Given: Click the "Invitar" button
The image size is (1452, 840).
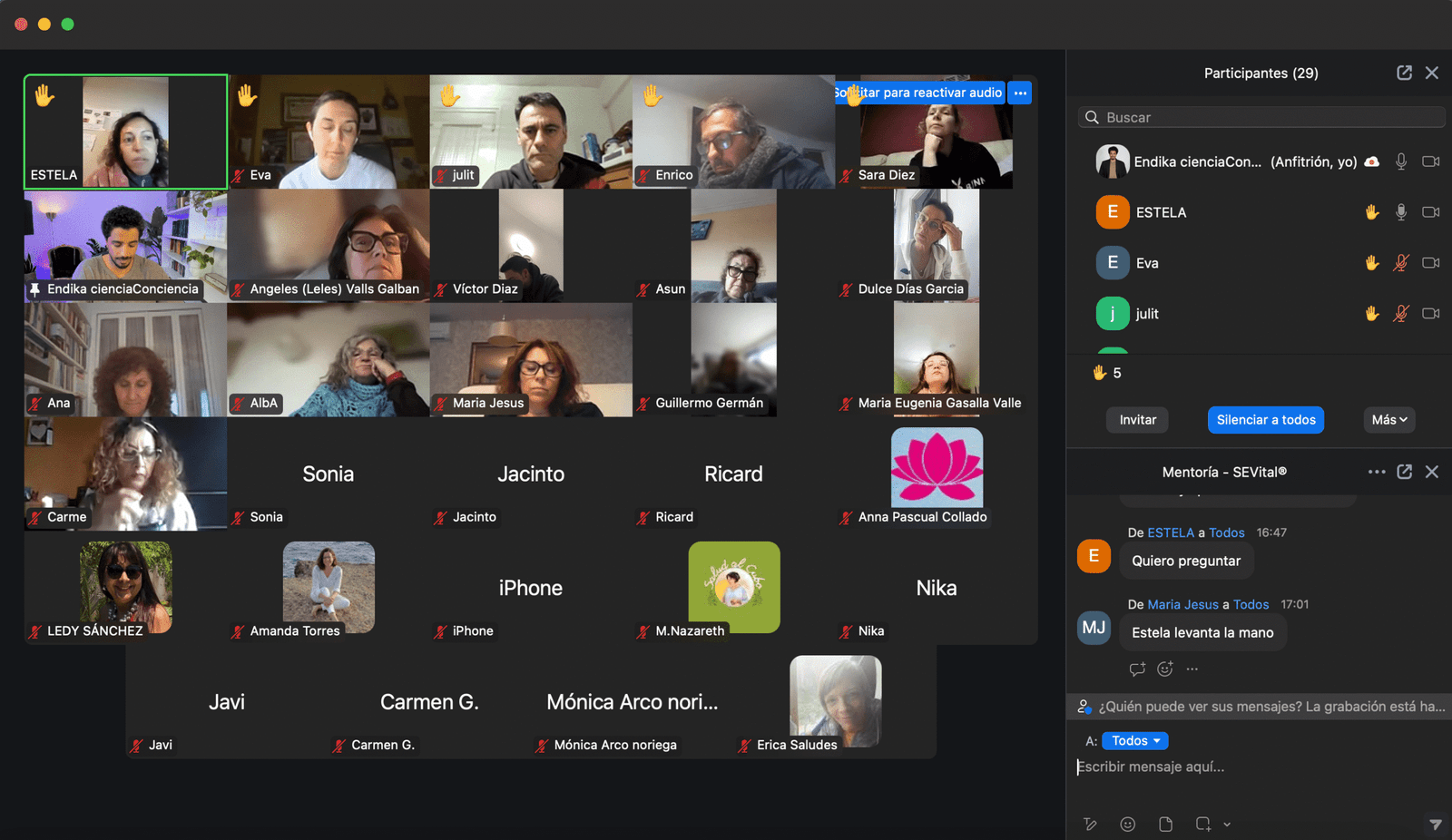Looking at the screenshot, I should click(1137, 420).
